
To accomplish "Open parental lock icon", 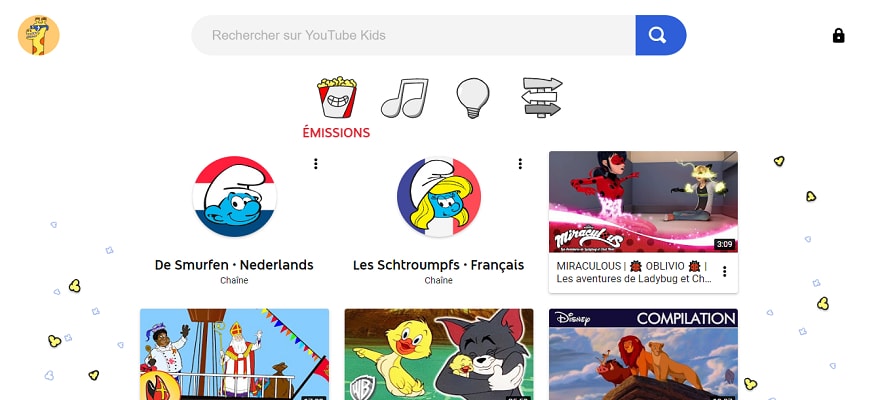I will click(838, 36).
